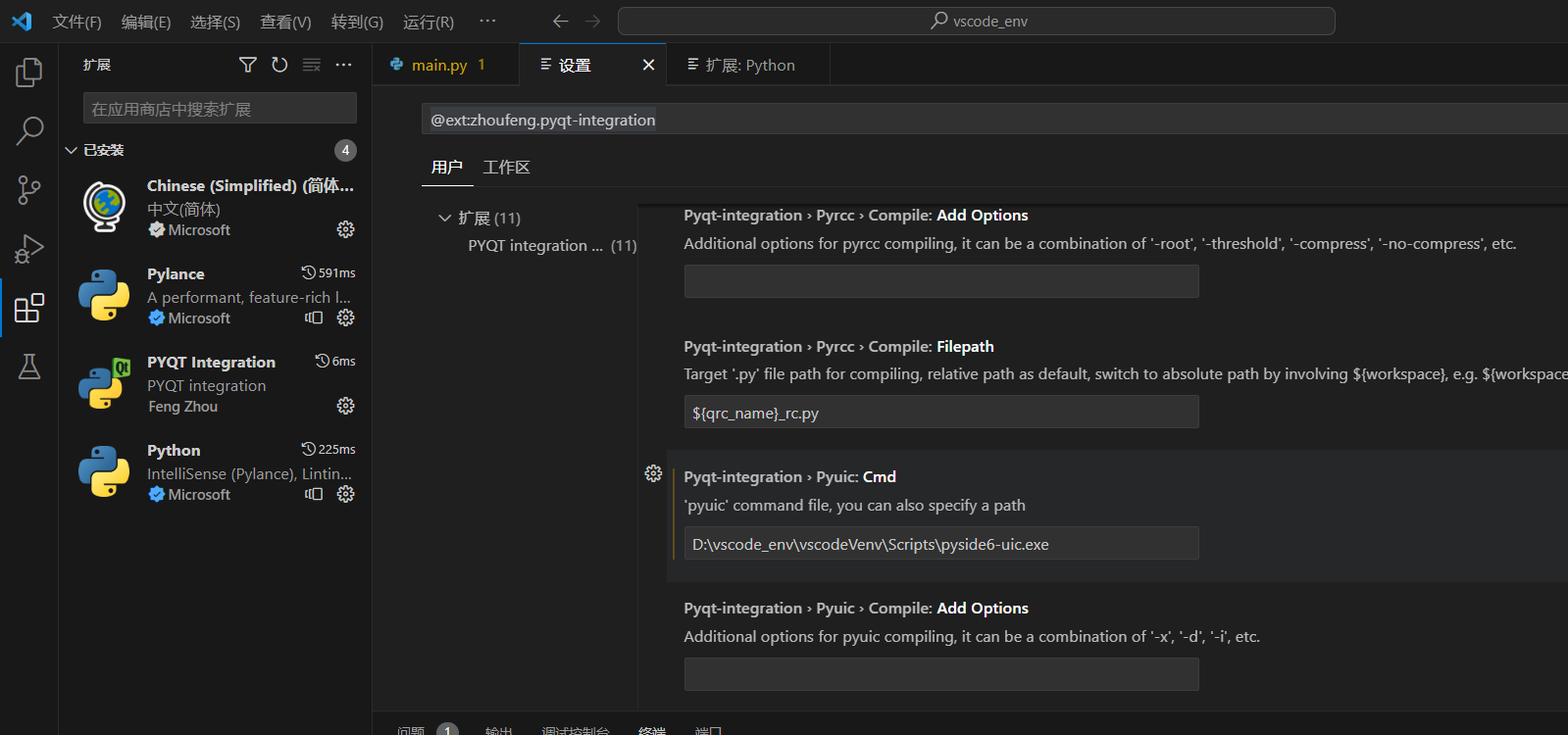
Task: Click the gear icon beside Pyuic Cmd setting
Action: click(x=653, y=474)
